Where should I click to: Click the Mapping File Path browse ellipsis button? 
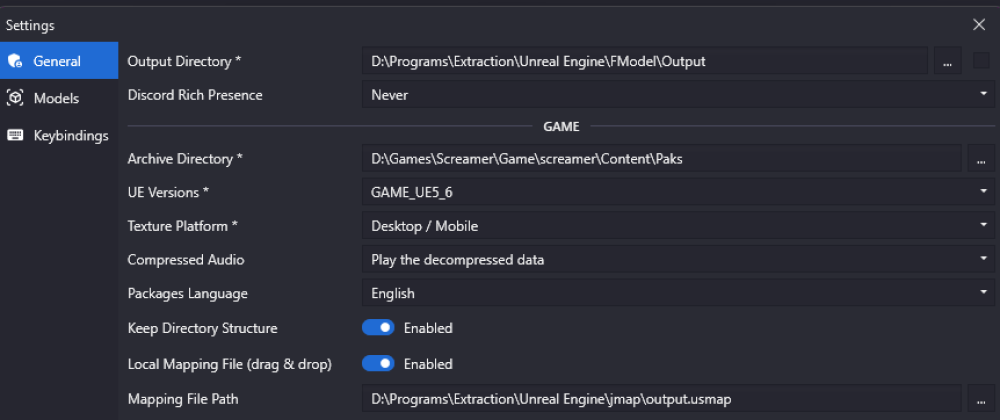pos(980,399)
